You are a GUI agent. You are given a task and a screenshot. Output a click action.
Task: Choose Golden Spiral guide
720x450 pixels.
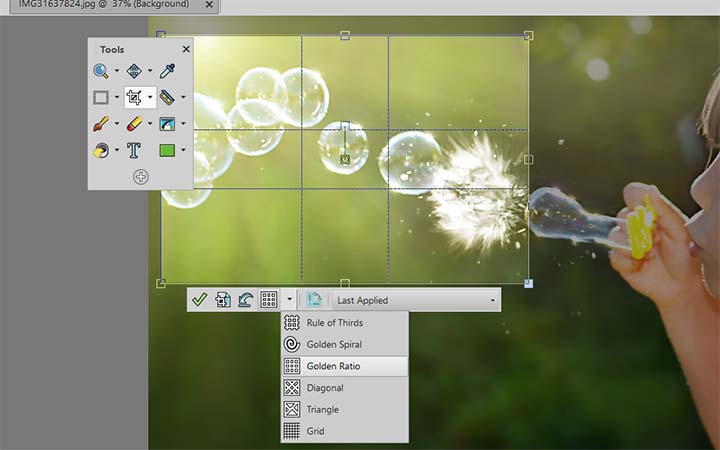344,344
